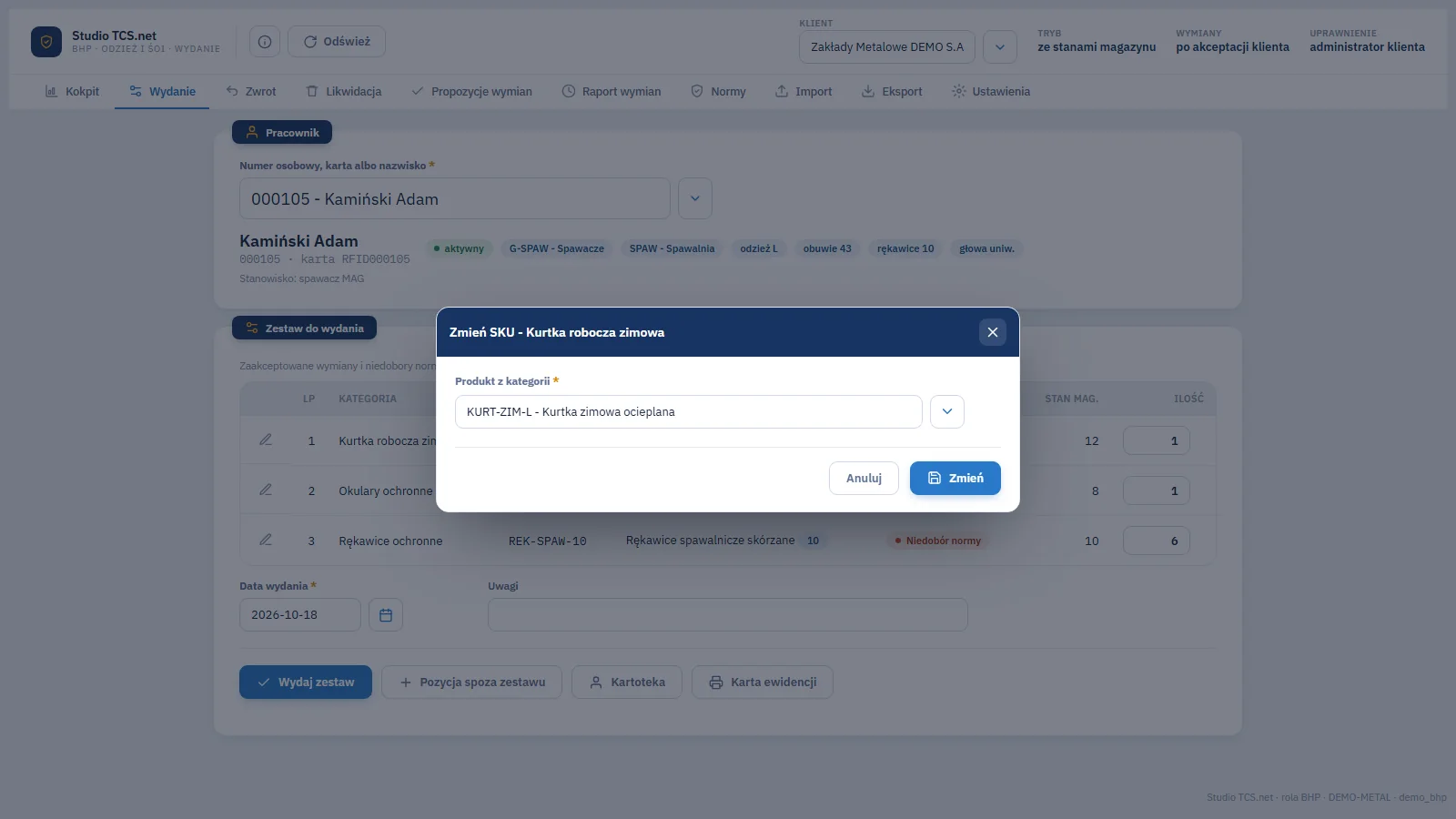This screenshot has width=1456, height=819.
Task: Open Karta ewidencji print button
Action: [763, 682]
